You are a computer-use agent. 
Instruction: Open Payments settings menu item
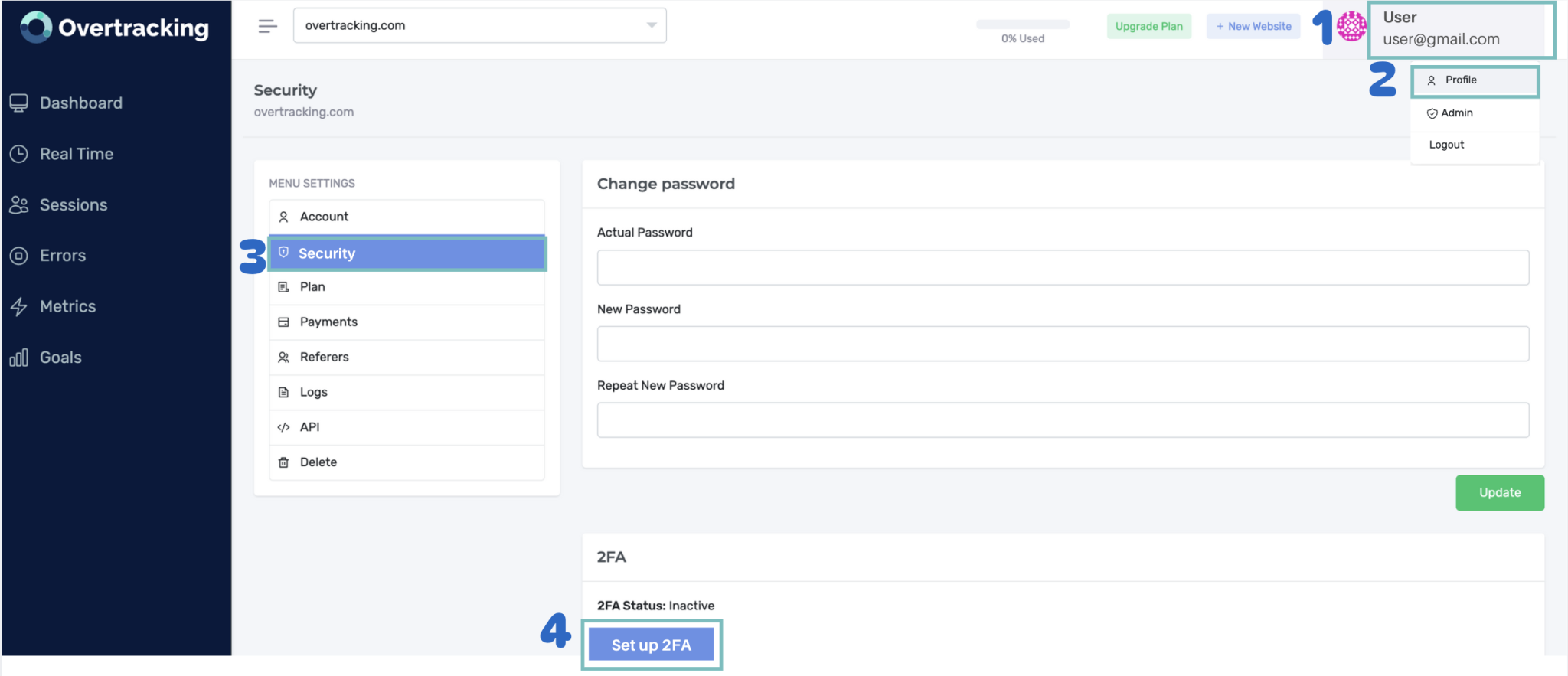click(407, 322)
